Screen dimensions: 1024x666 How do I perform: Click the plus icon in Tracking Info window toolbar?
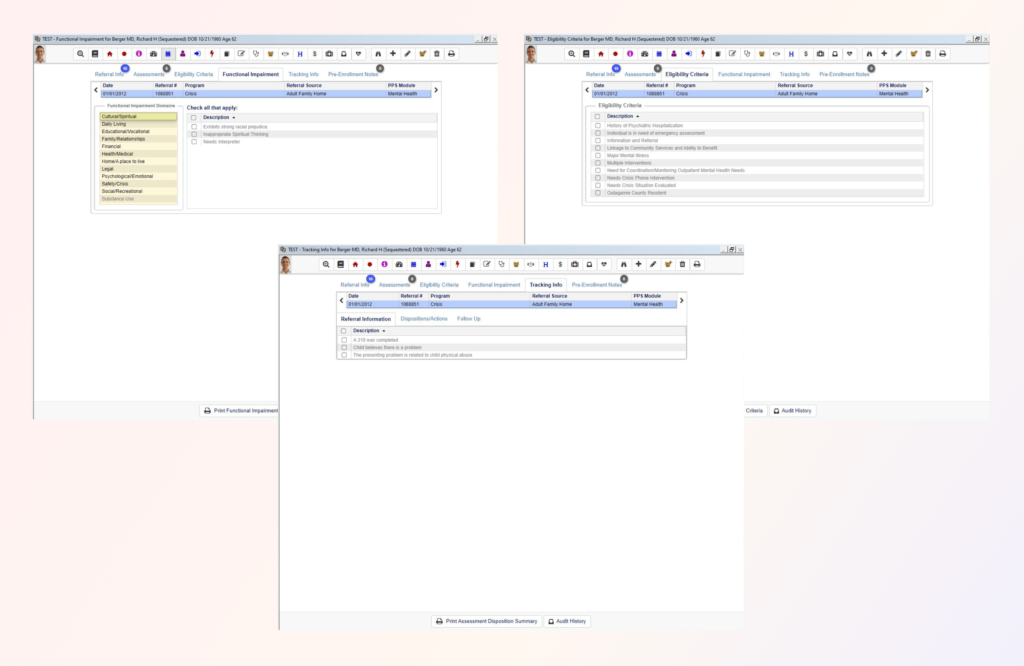(638, 264)
